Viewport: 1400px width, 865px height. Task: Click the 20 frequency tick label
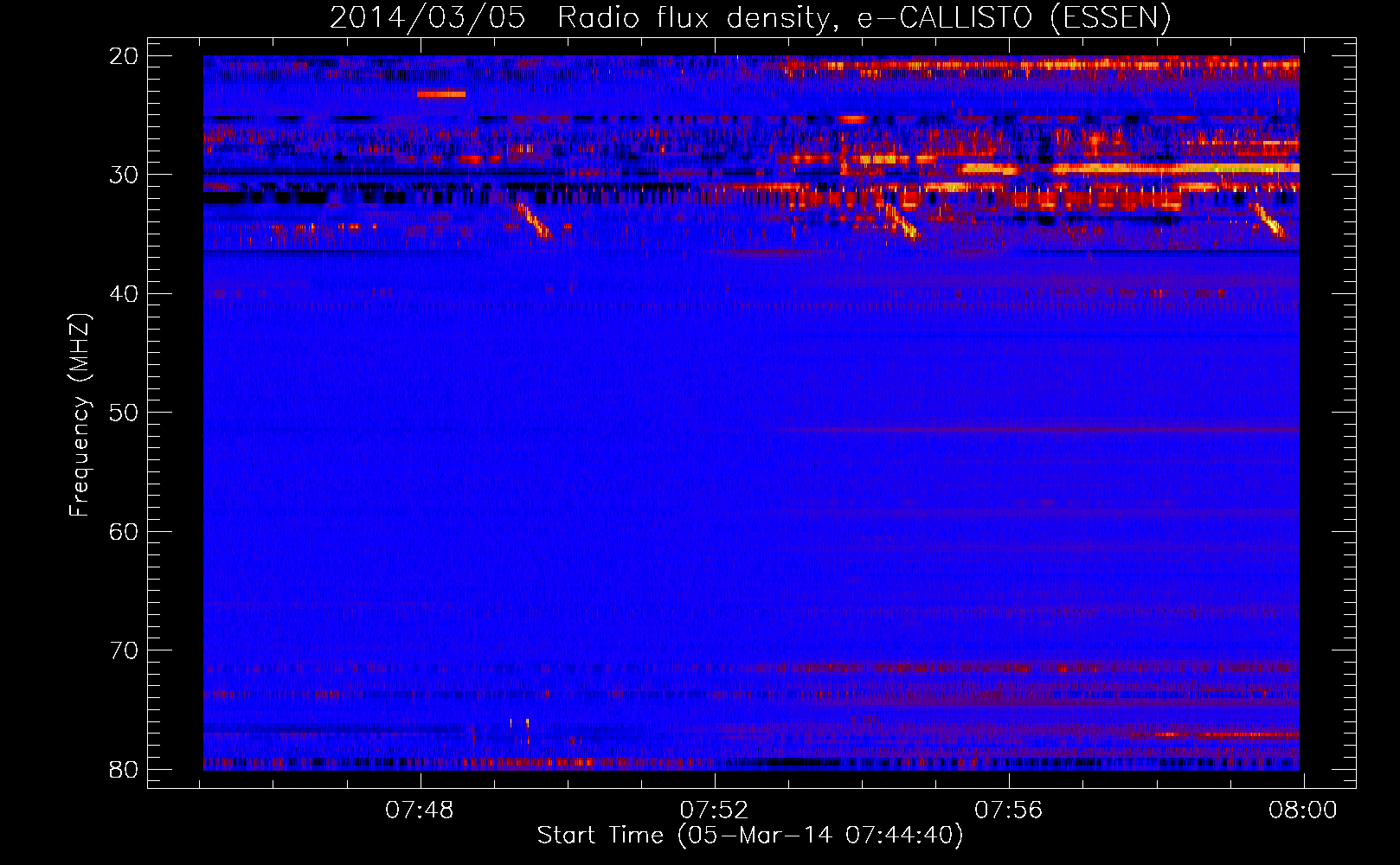[125, 56]
